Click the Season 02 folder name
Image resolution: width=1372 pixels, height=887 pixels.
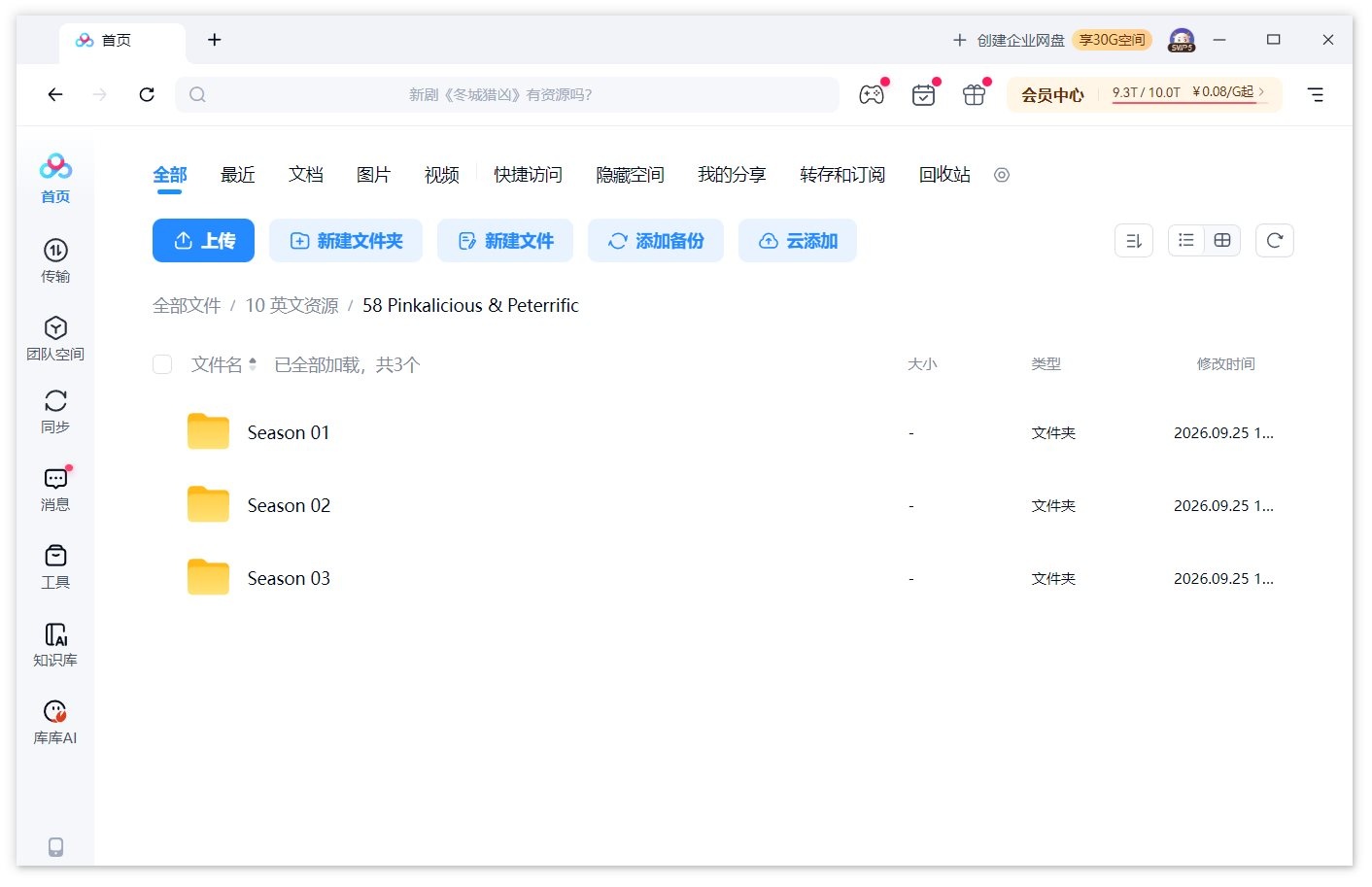point(289,505)
